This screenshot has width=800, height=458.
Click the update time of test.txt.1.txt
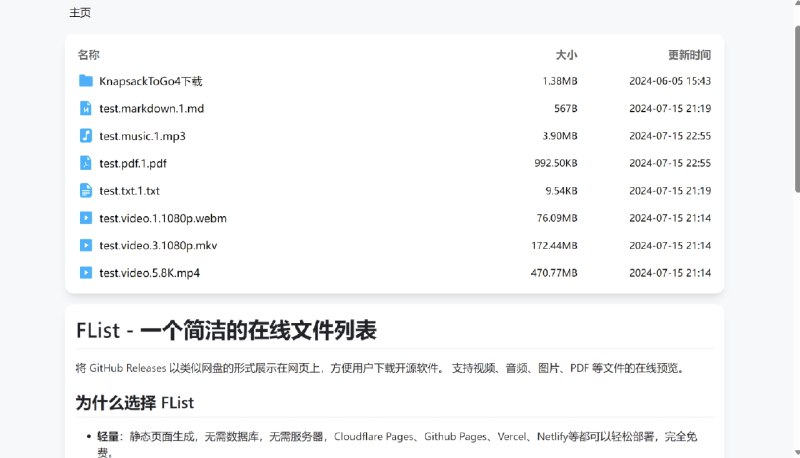click(670, 191)
